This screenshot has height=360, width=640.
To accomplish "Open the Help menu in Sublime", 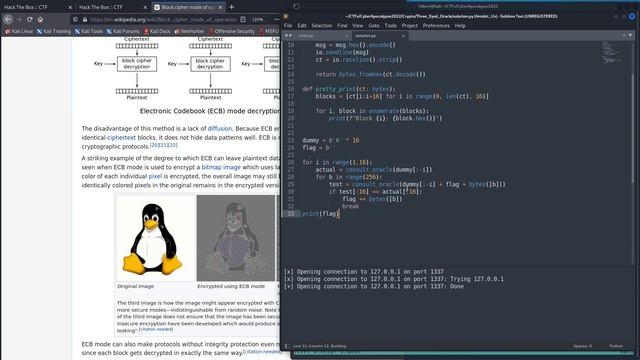I will (x=460, y=26).
